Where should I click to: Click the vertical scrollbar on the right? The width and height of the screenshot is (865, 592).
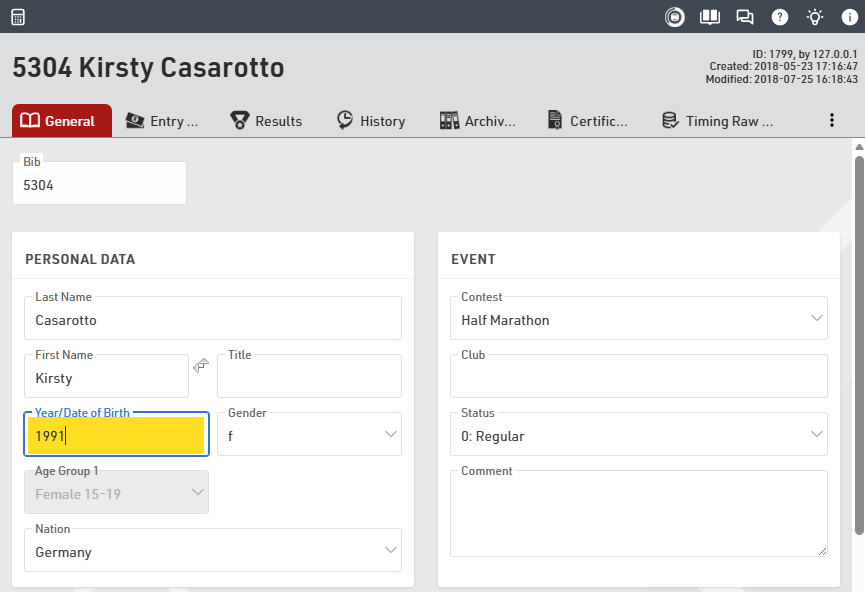point(858,340)
